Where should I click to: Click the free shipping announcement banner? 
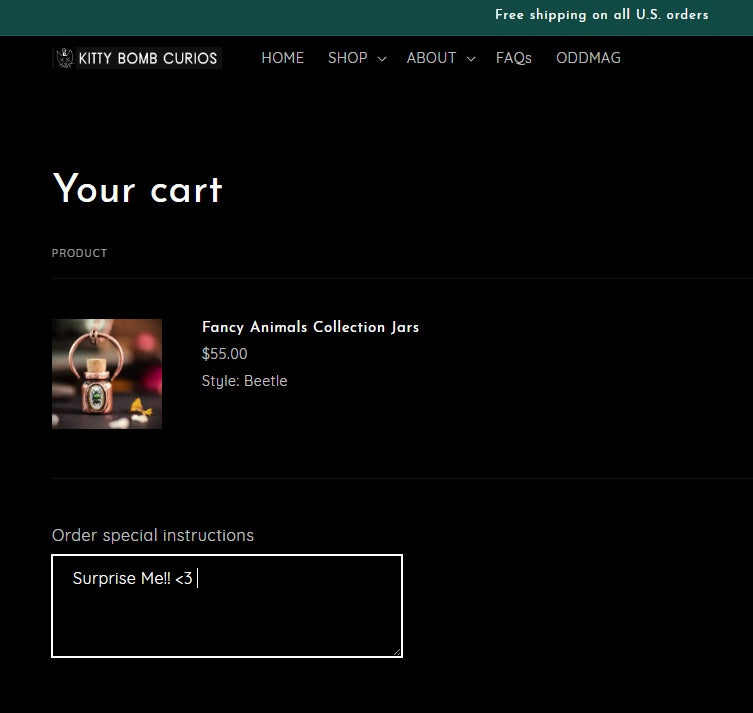601,15
